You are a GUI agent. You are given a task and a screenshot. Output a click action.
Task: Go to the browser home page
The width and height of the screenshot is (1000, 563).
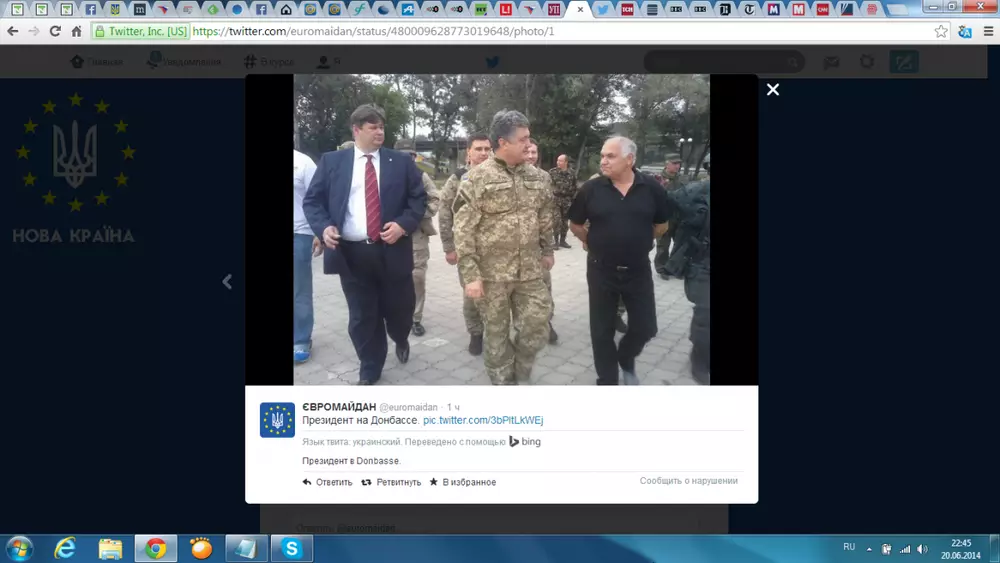(x=77, y=31)
